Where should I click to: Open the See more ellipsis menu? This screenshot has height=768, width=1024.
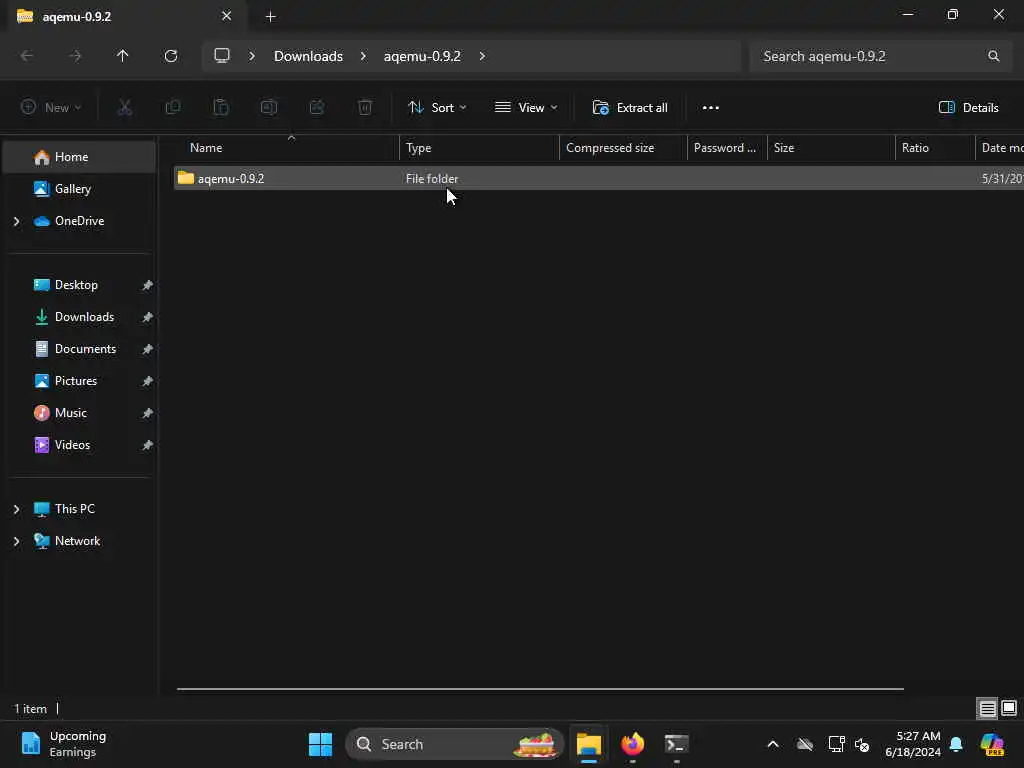coord(711,108)
